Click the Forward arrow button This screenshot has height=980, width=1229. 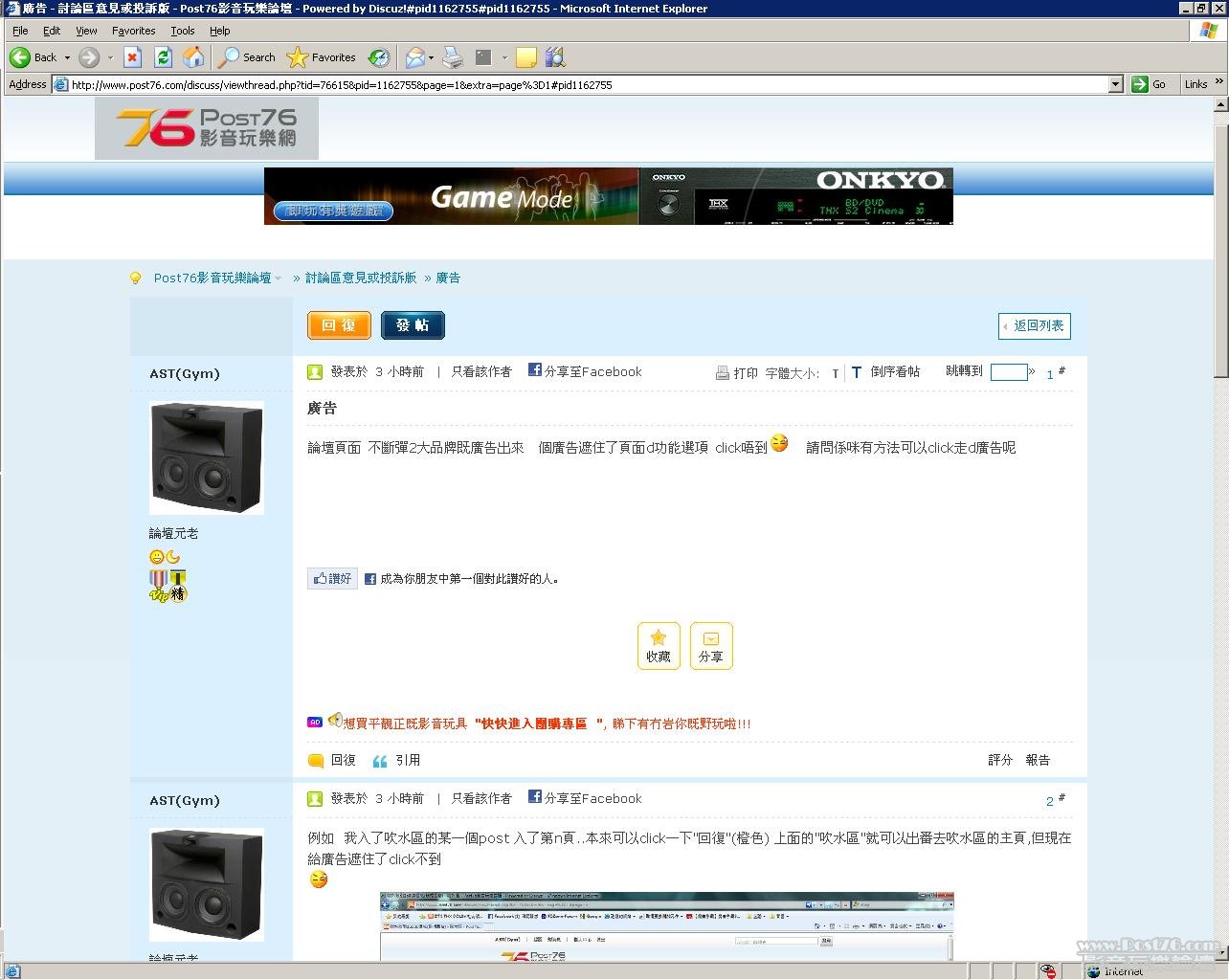pyautogui.click(x=89, y=57)
